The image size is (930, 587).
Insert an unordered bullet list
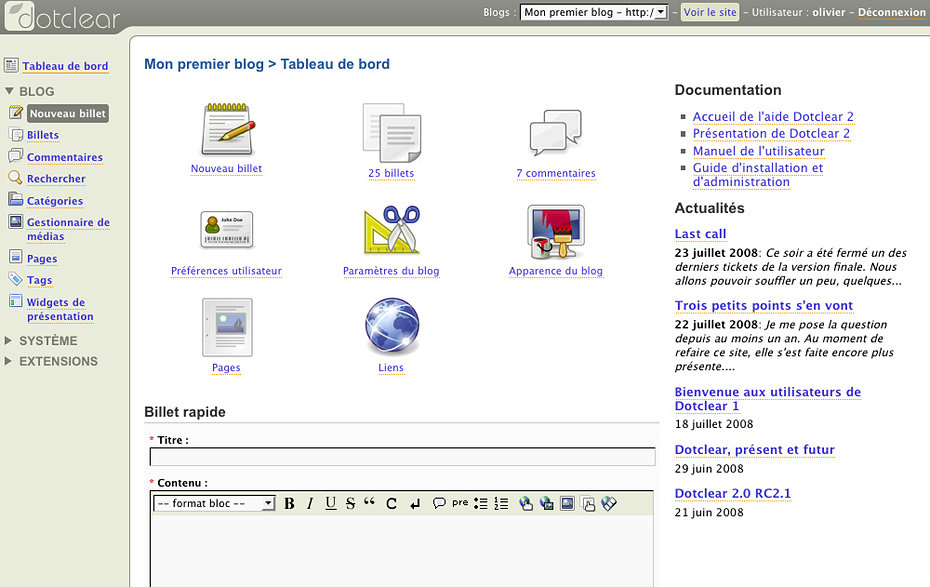pyautogui.click(x=481, y=504)
